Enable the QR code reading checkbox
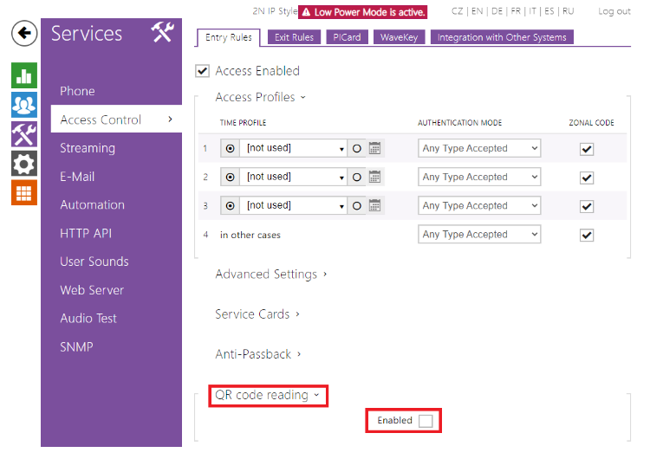650x459 pixels. 426,421
